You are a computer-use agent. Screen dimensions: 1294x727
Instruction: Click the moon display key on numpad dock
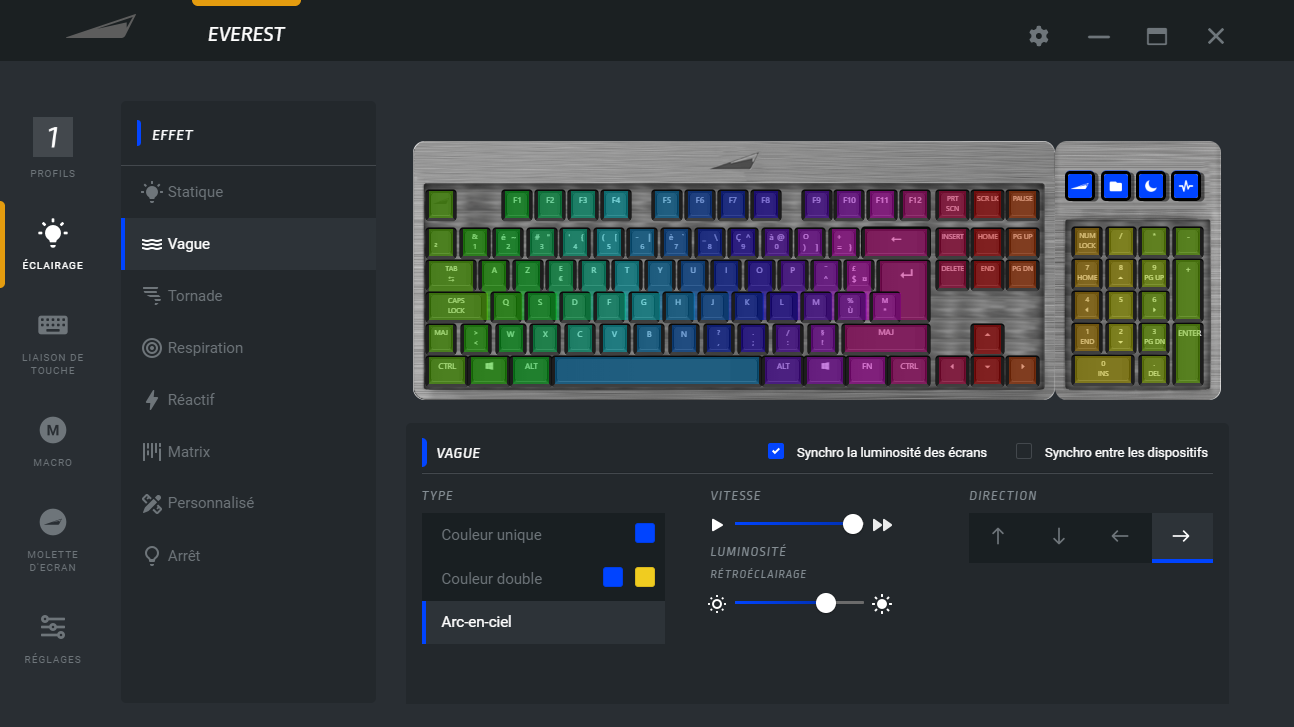(1151, 186)
